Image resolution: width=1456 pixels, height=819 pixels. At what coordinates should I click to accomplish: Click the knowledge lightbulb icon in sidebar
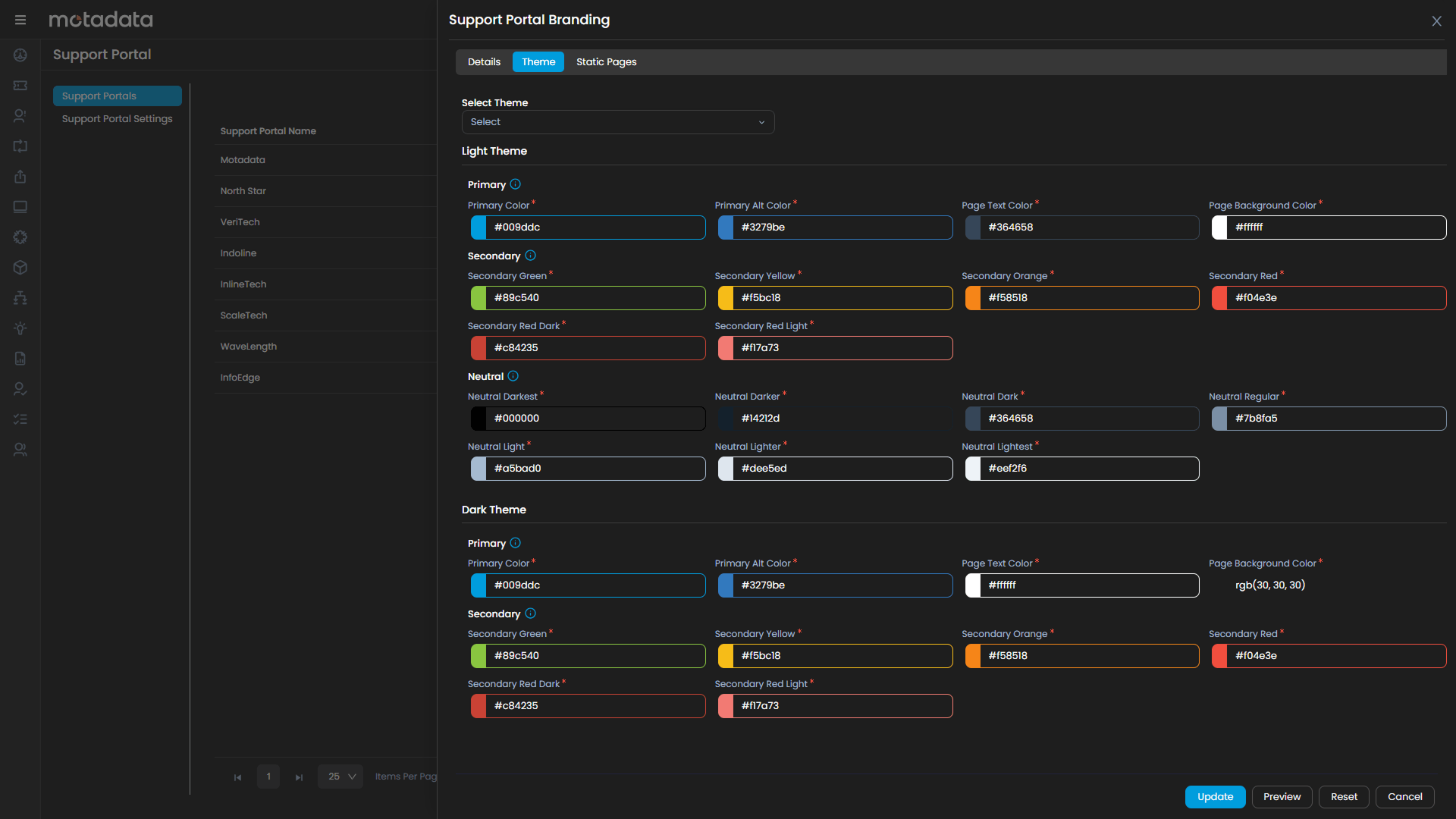[x=20, y=328]
